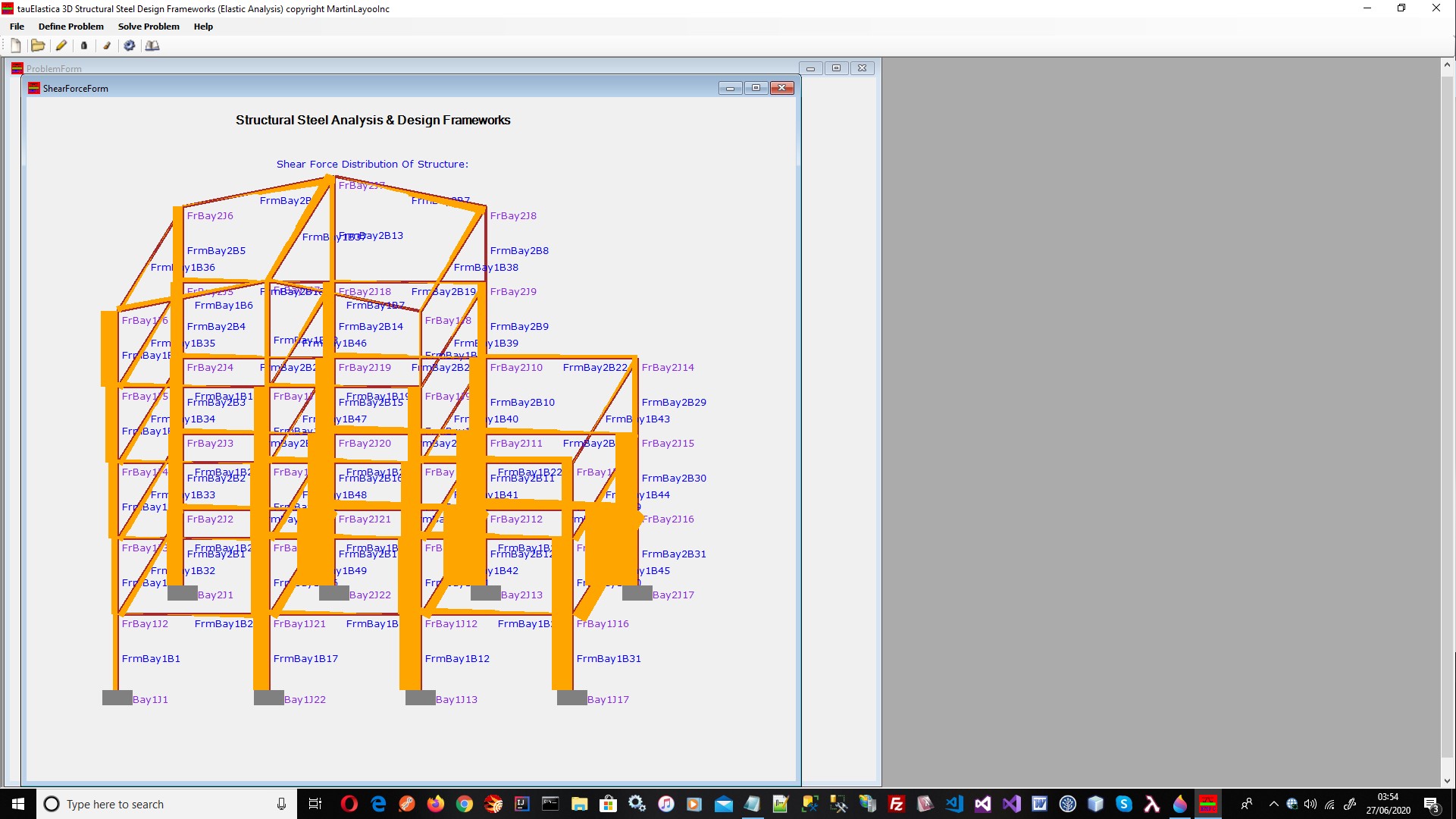Click the Bay1J13 joint label
The height and width of the screenshot is (819, 1456).
(x=456, y=699)
